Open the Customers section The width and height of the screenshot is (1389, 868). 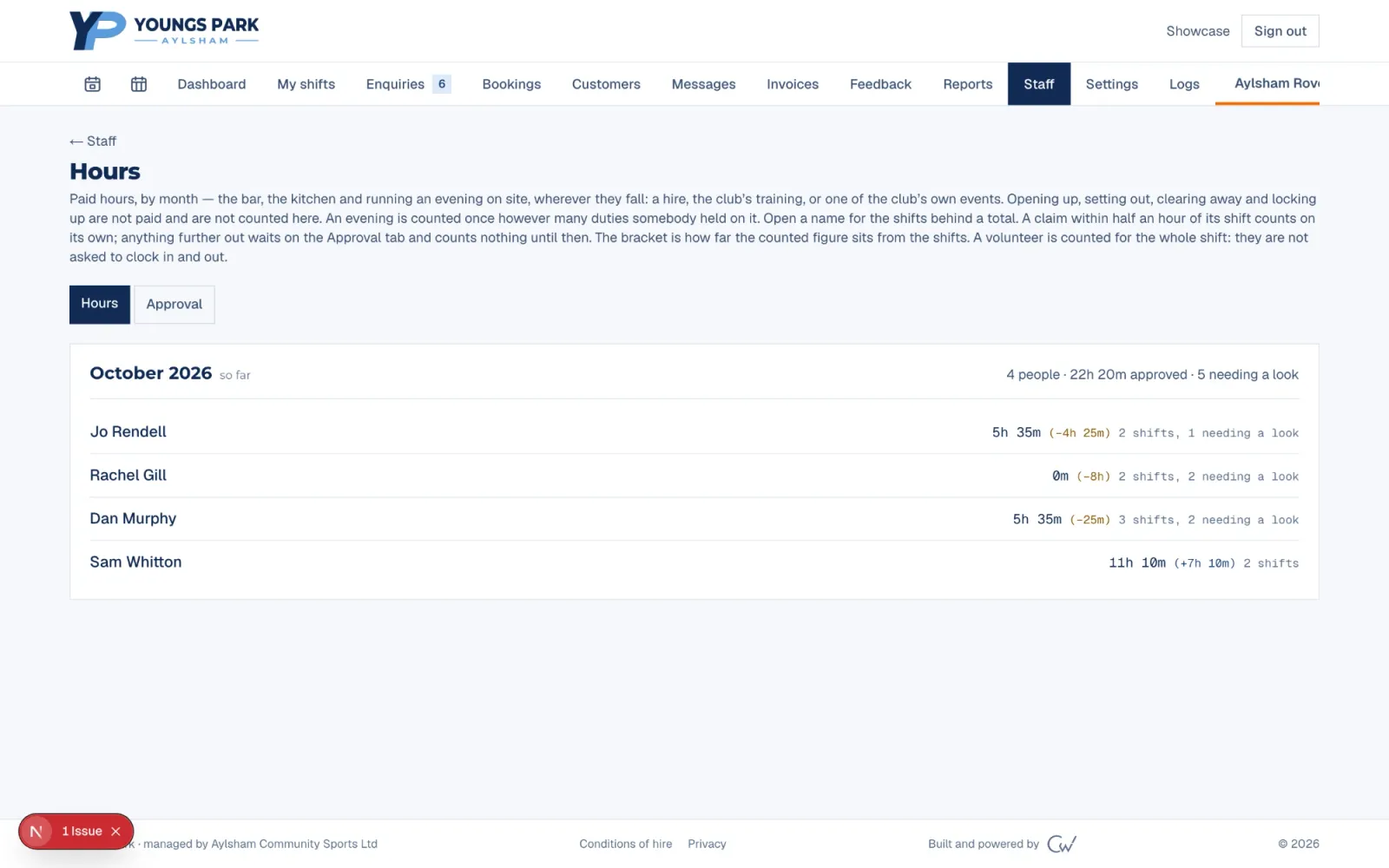tap(606, 84)
